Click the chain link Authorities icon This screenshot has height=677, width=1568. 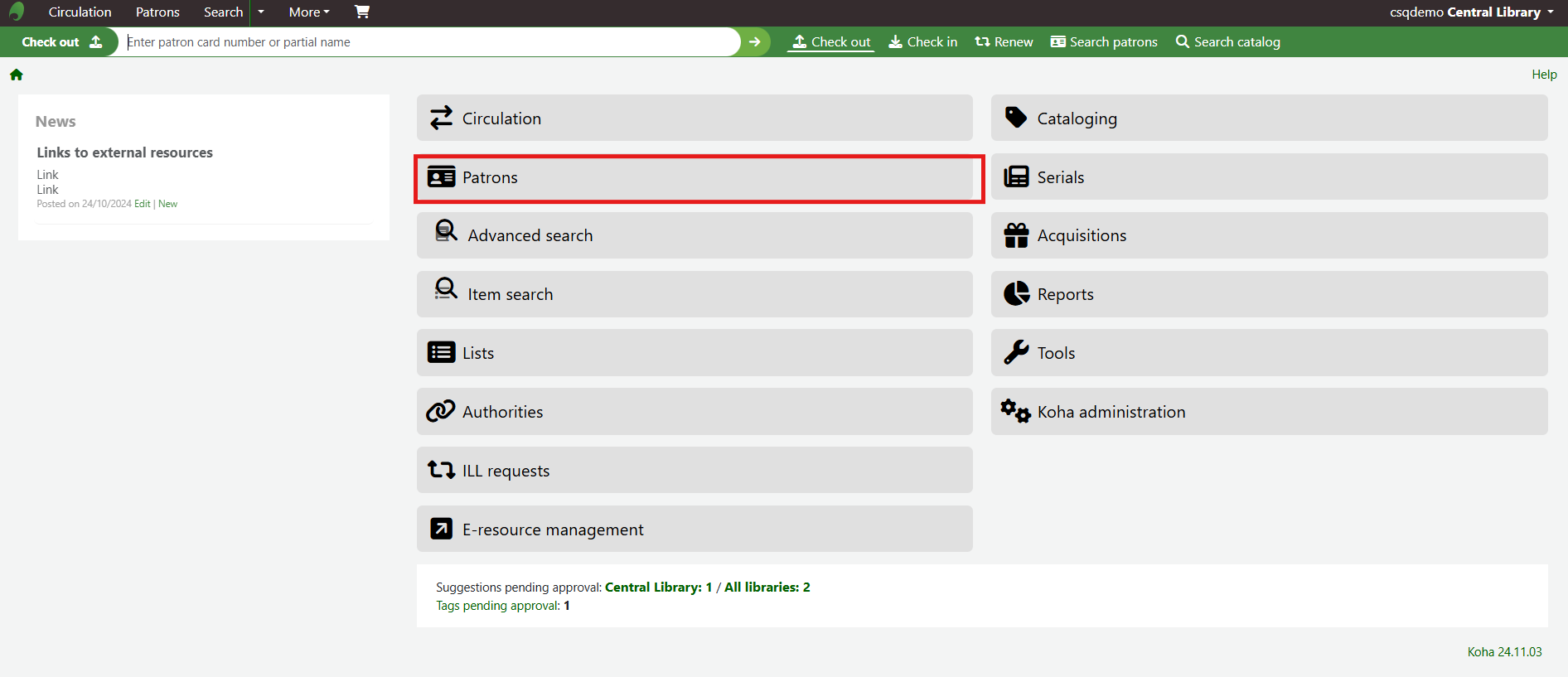(x=441, y=412)
